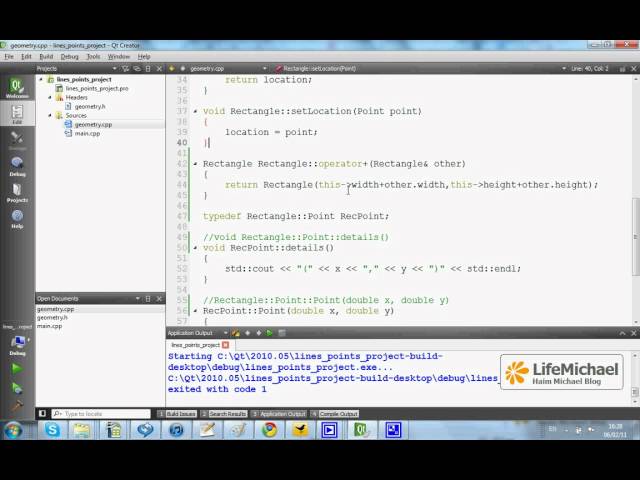The image size is (640, 480).
Task: Fold the setLocation function at line 37
Action: pos(195,111)
